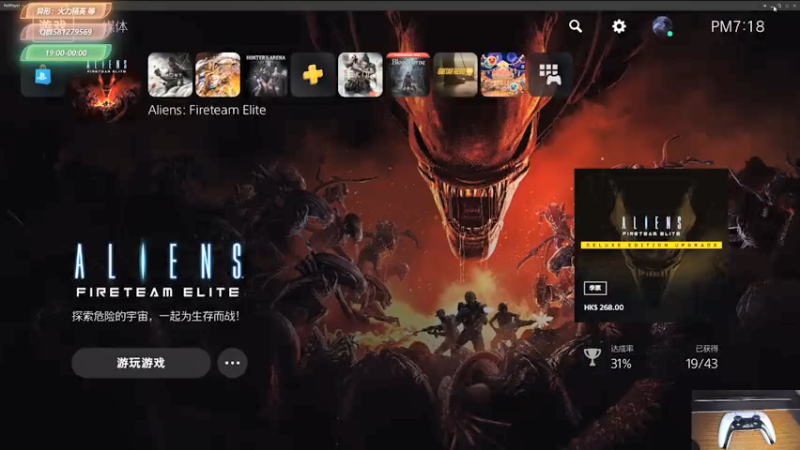The width and height of the screenshot is (800, 450).
Task: Click the Aliens: Fireteam Elite title label
Action: 207,110
